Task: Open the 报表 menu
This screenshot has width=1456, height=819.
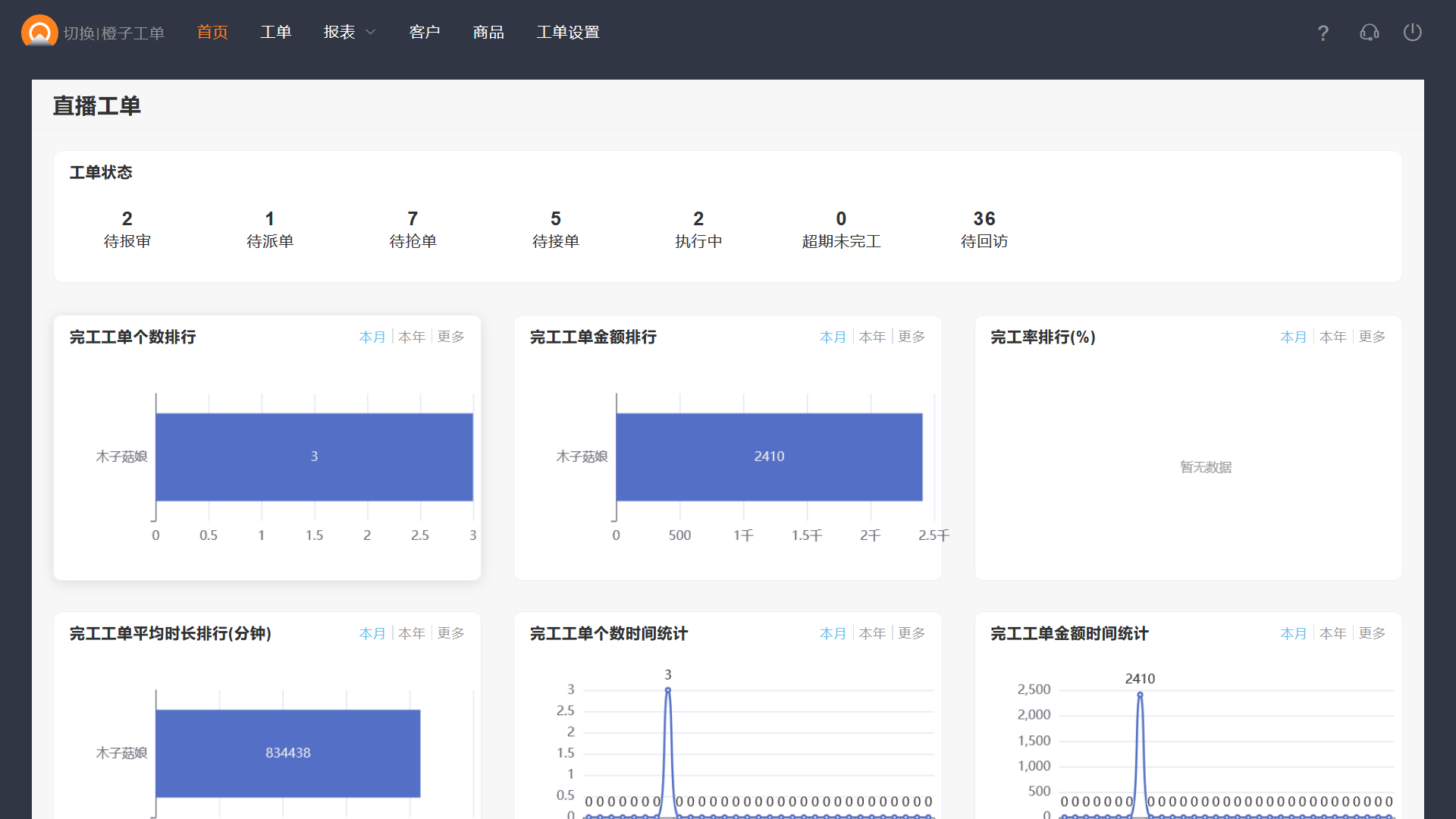Action: tap(340, 33)
